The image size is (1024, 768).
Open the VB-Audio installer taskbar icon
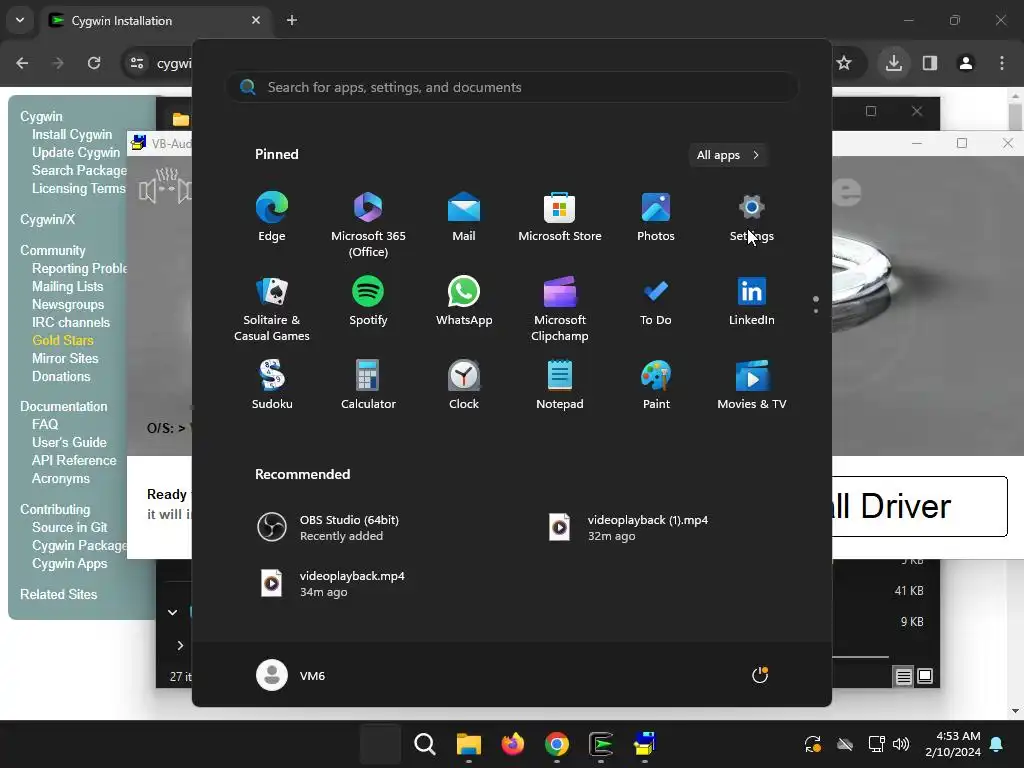(645, 744)
